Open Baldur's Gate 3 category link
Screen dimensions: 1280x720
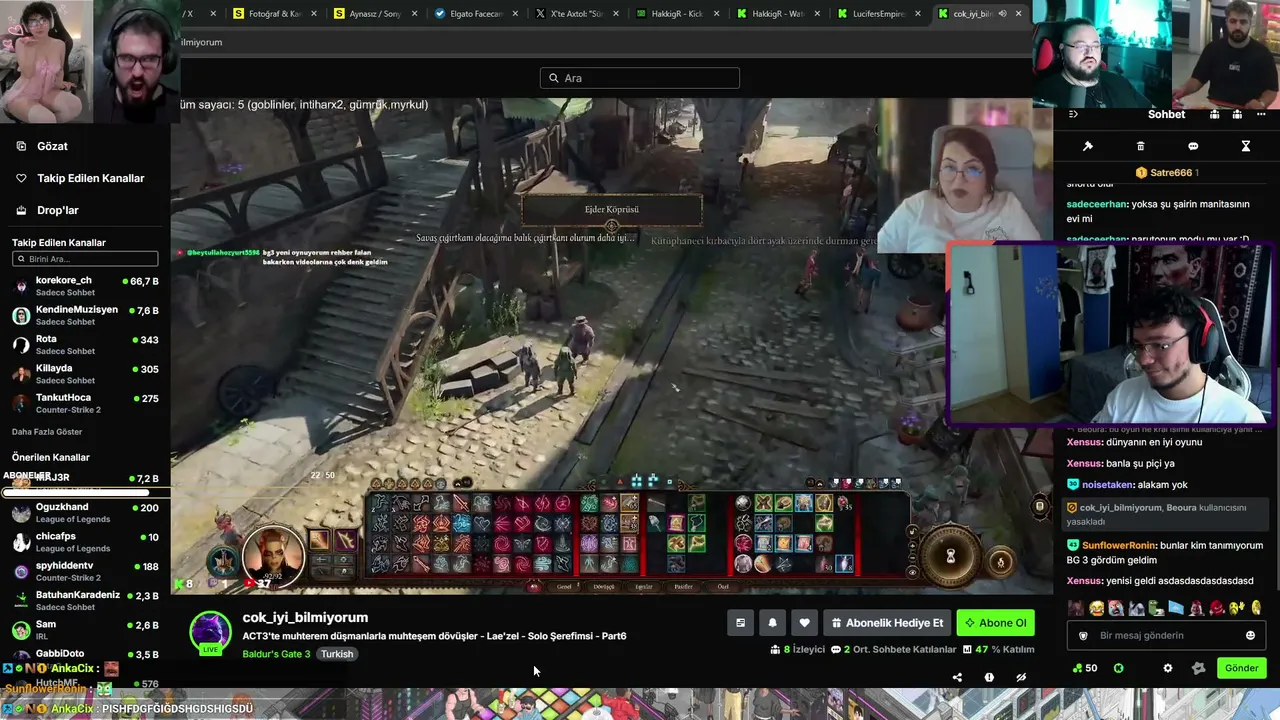[276, 654]
